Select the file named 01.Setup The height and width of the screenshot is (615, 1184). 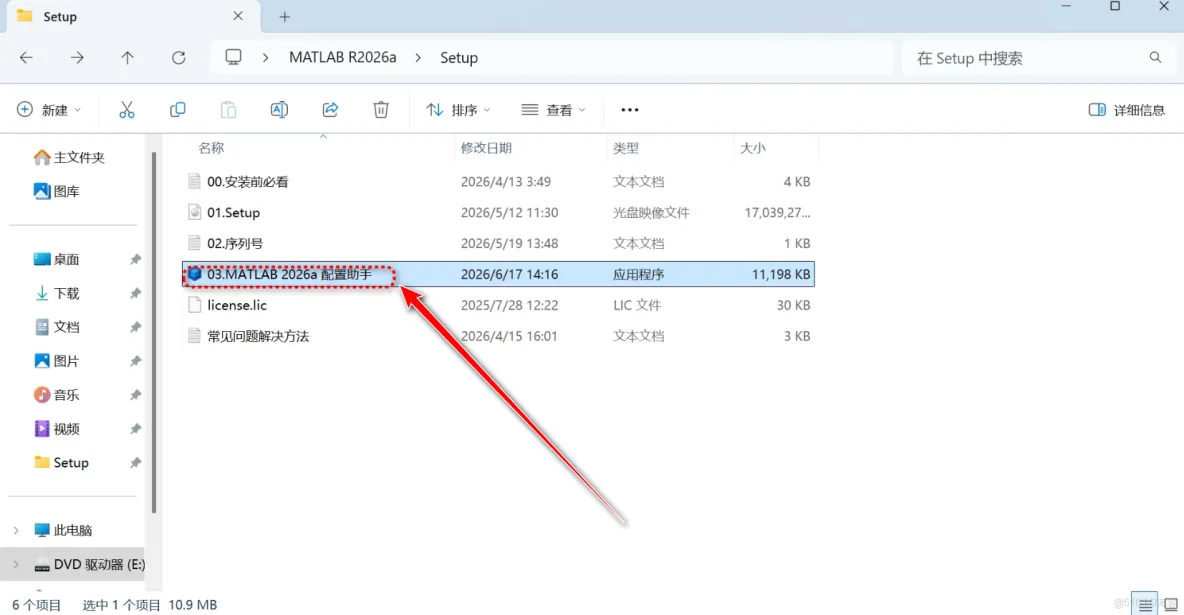tap(233, 212)
